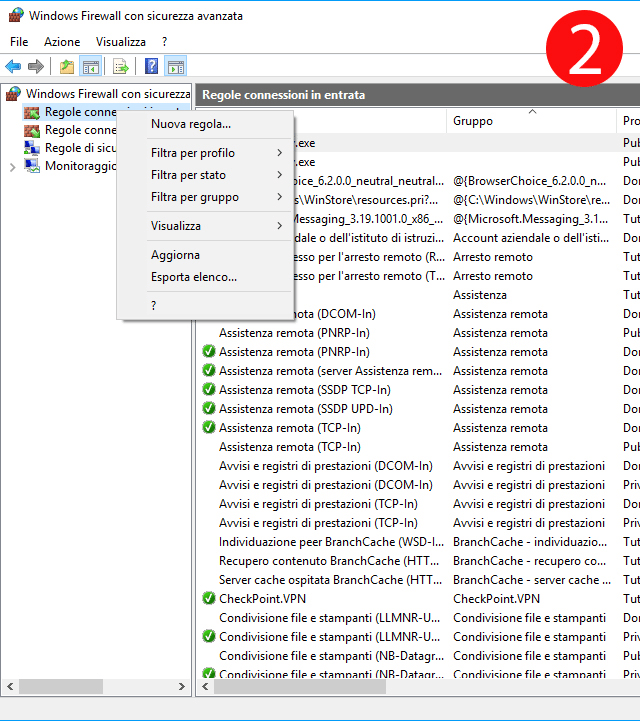Select the outbound rules icon in tree
Image resolution: width=640 pixels, height=721 pixels.
[32, 130]
